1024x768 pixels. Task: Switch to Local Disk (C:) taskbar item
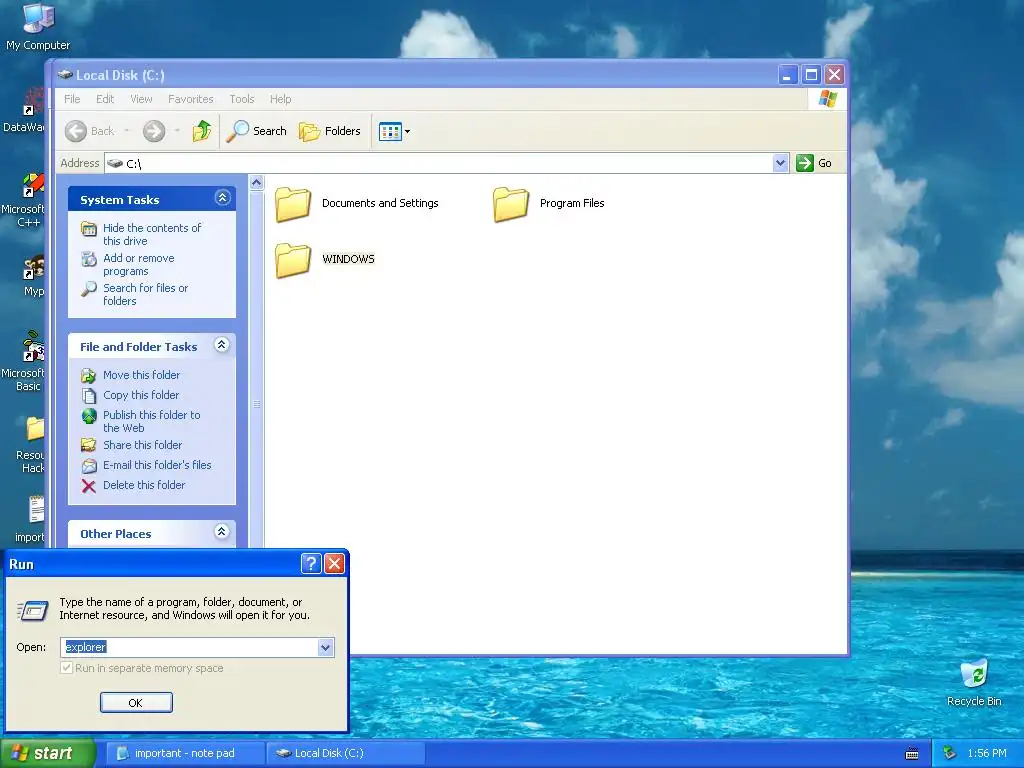click(x=346, y=754)
